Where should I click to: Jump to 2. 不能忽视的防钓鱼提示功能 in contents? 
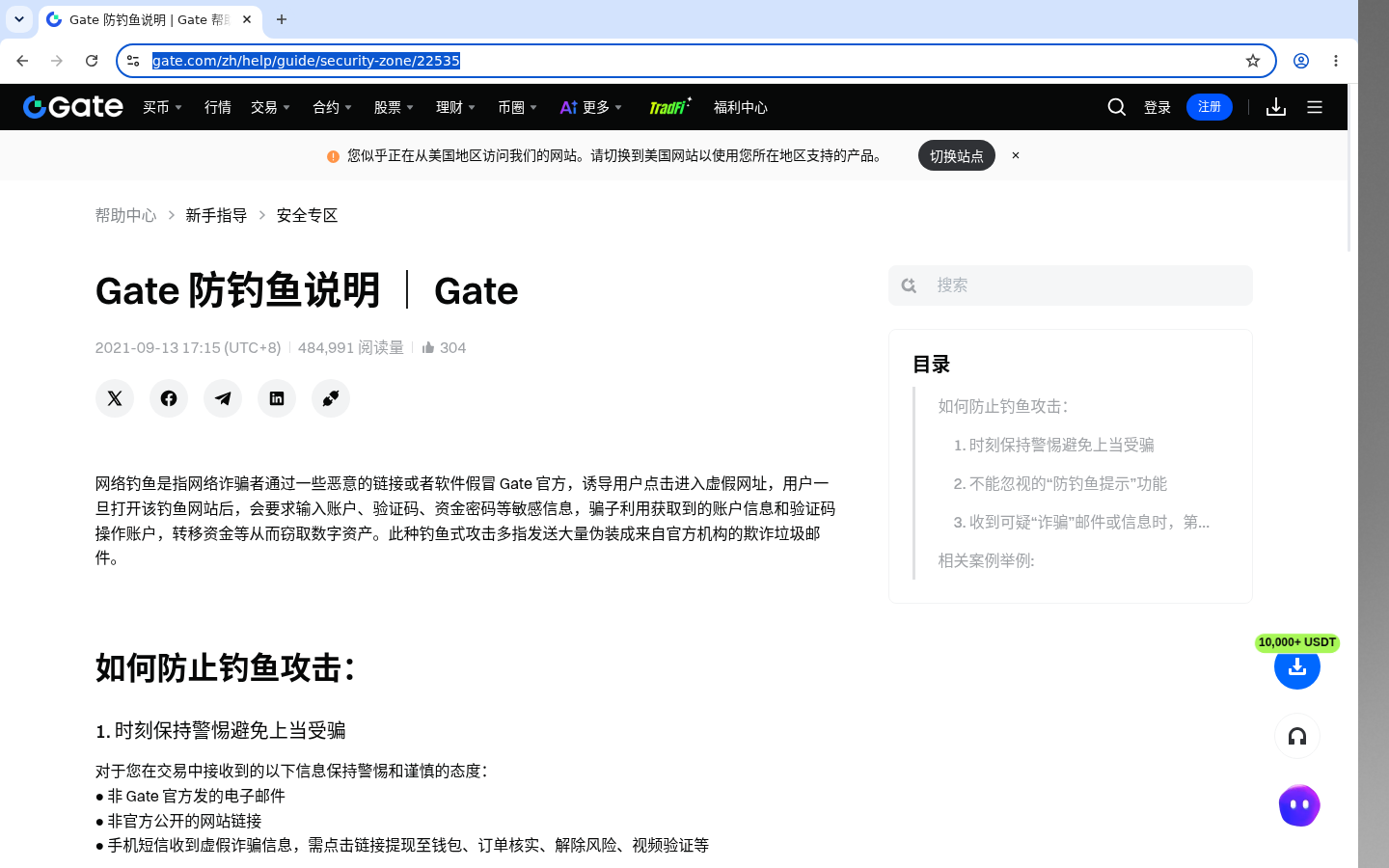(1060, 483)
